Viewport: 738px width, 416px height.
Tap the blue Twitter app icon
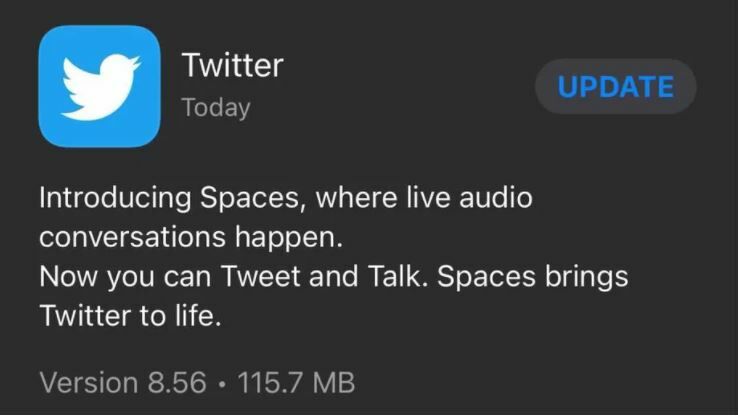click(99, 86)
